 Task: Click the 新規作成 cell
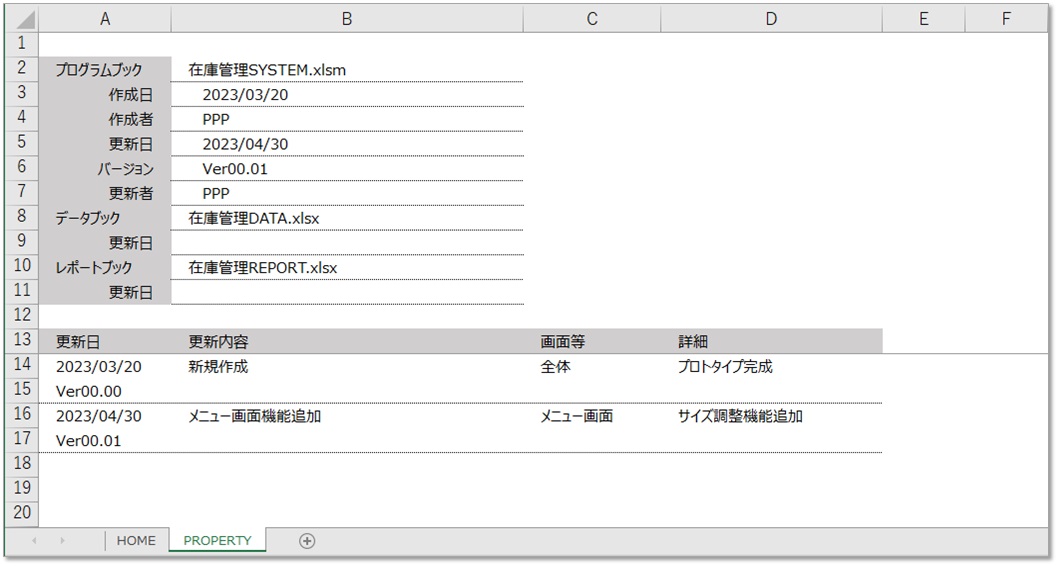click(x=347, y=366)
